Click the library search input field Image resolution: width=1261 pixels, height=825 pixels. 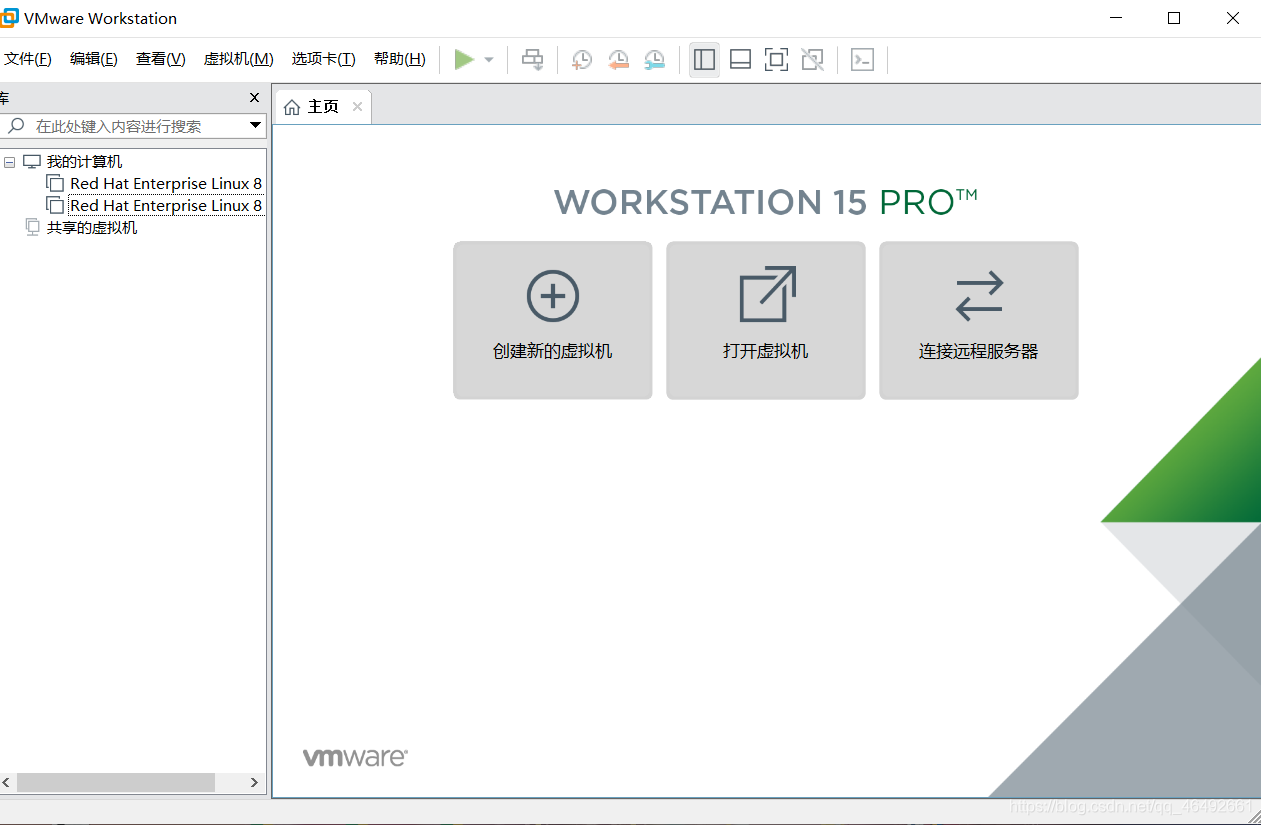pos(133,126)
